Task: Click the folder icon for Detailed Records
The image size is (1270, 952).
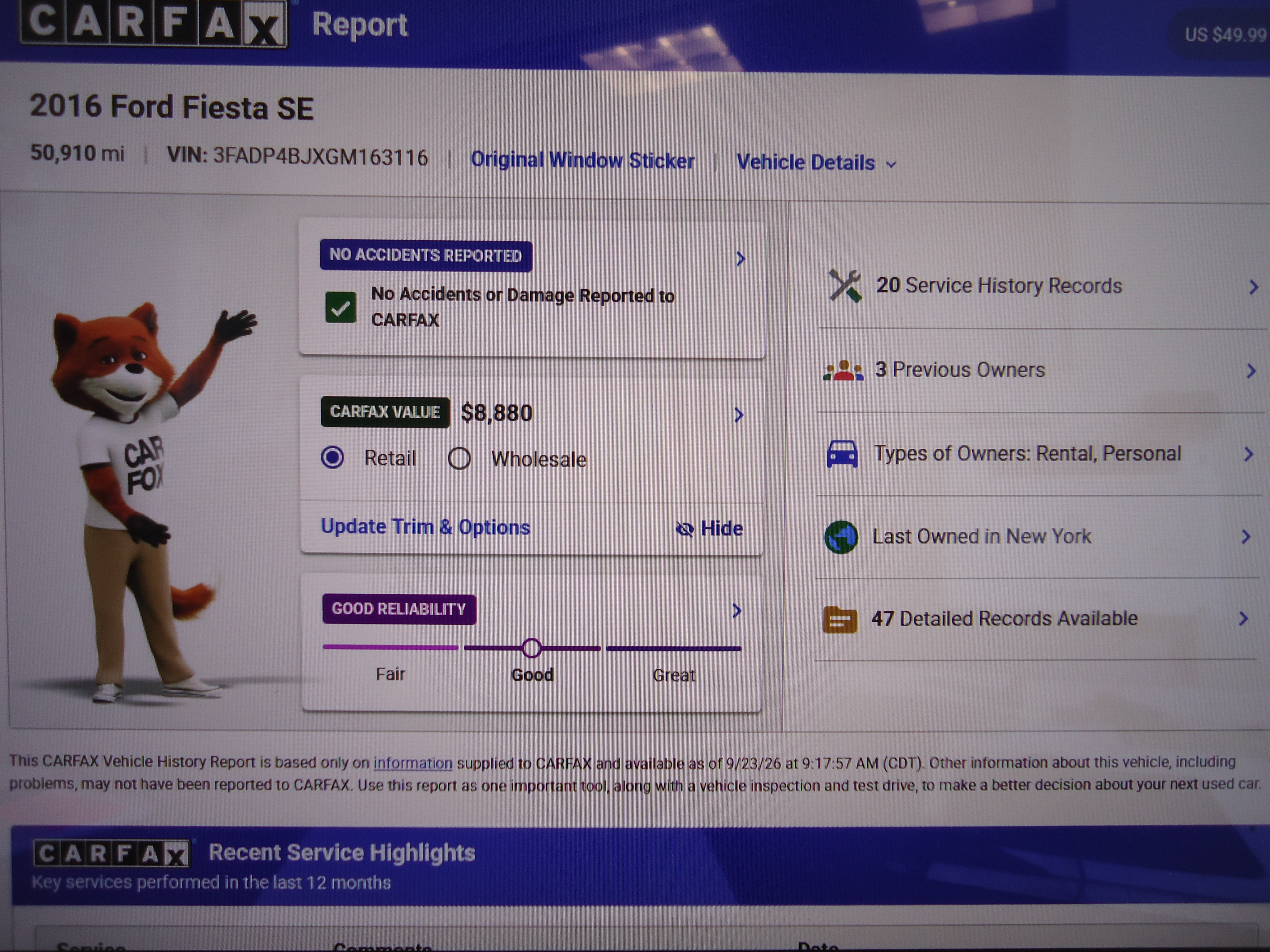Action: pyautogui.click(x=840, y=620)
